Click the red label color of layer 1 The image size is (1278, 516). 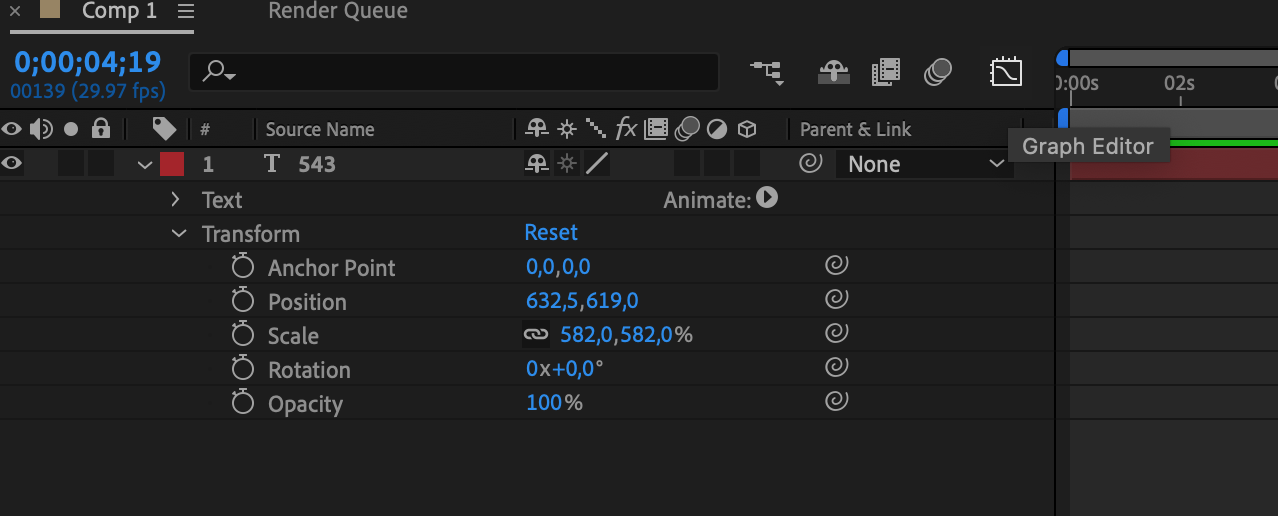click(172, 164)
